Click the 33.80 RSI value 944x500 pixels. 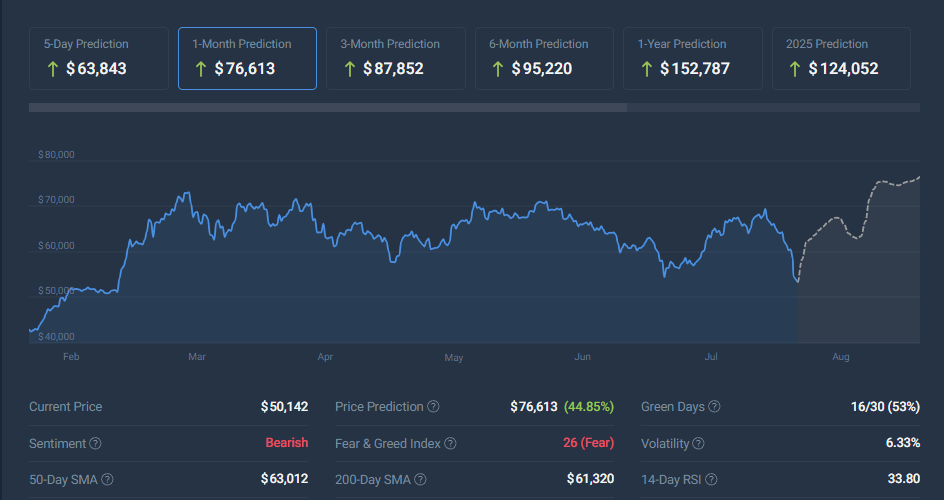(x=904, y=479)
